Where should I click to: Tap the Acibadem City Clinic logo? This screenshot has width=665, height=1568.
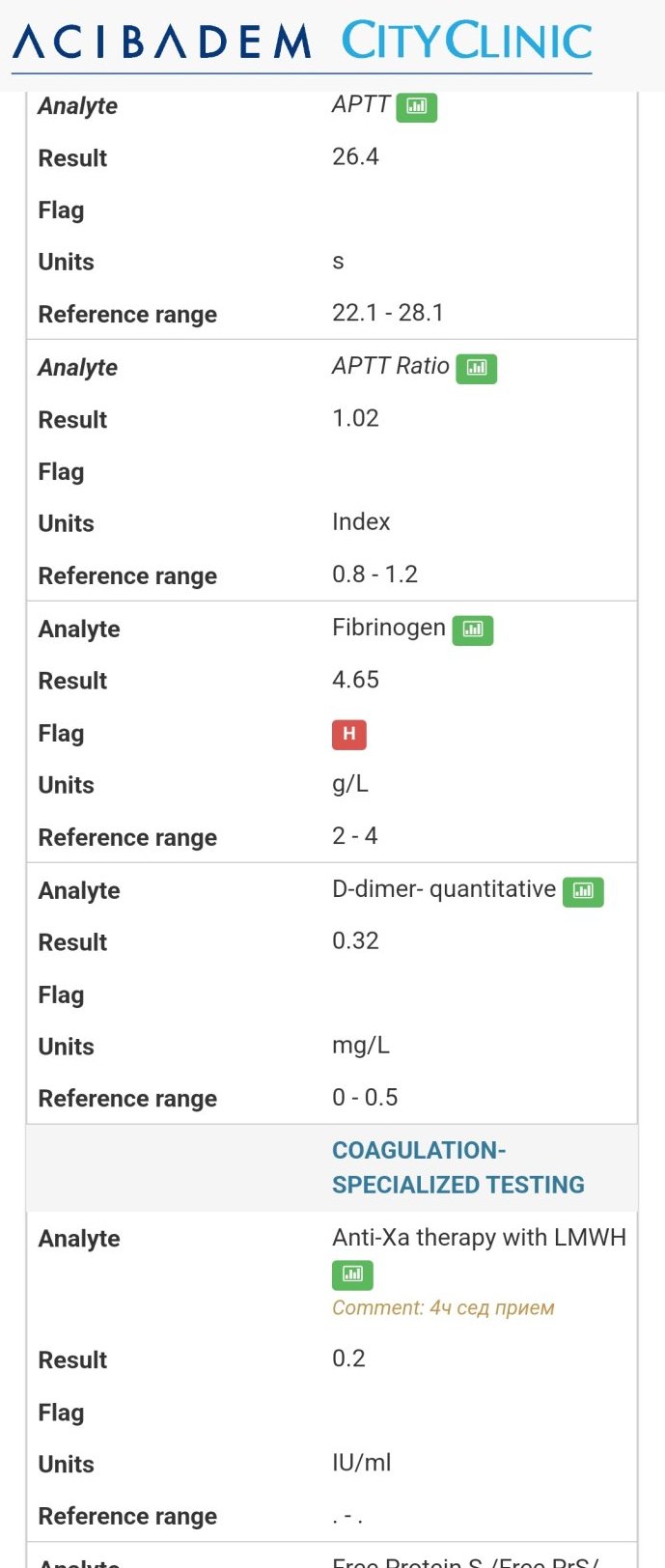coord(302,42)
